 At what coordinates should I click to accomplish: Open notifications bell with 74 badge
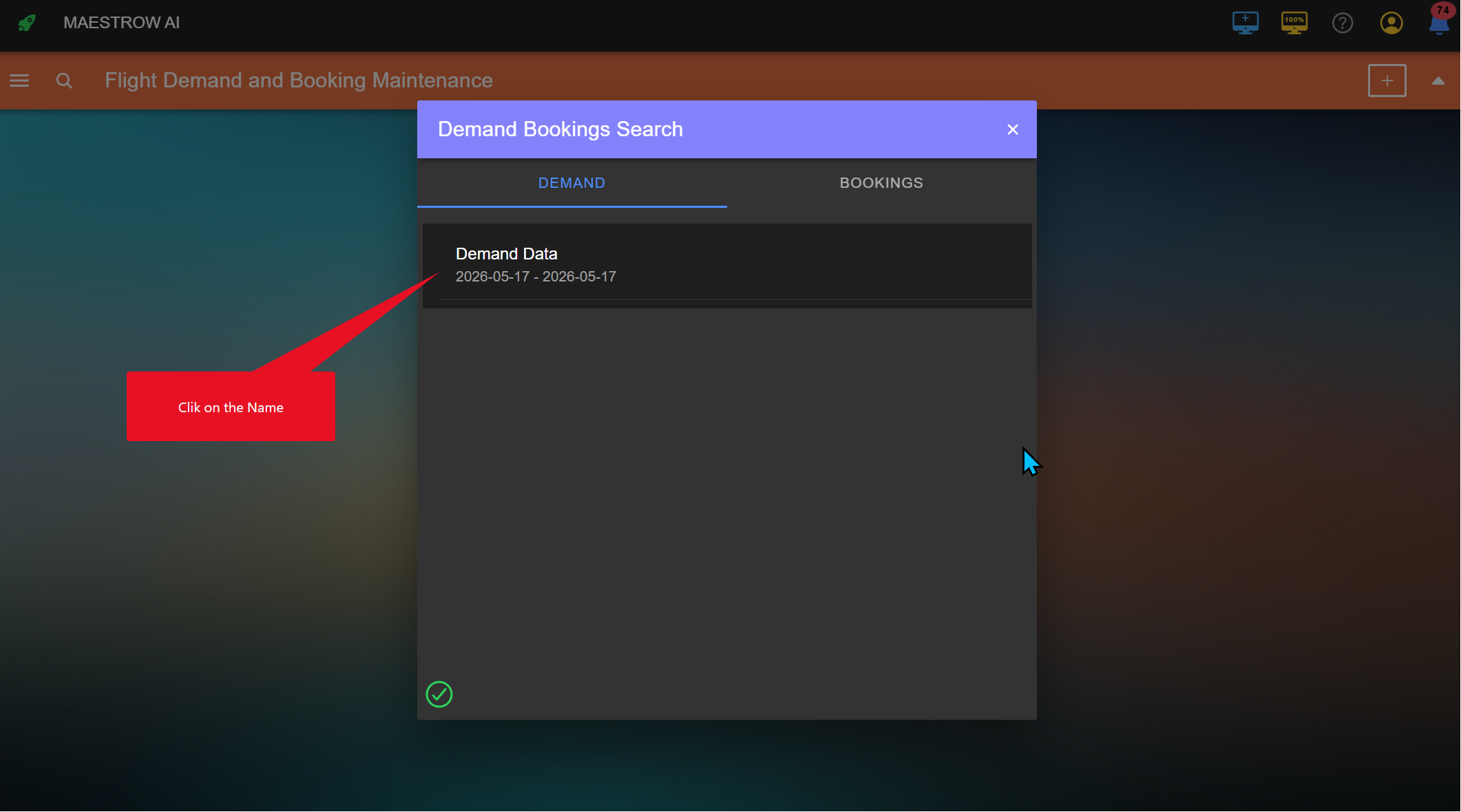(x=1440, y=19)
